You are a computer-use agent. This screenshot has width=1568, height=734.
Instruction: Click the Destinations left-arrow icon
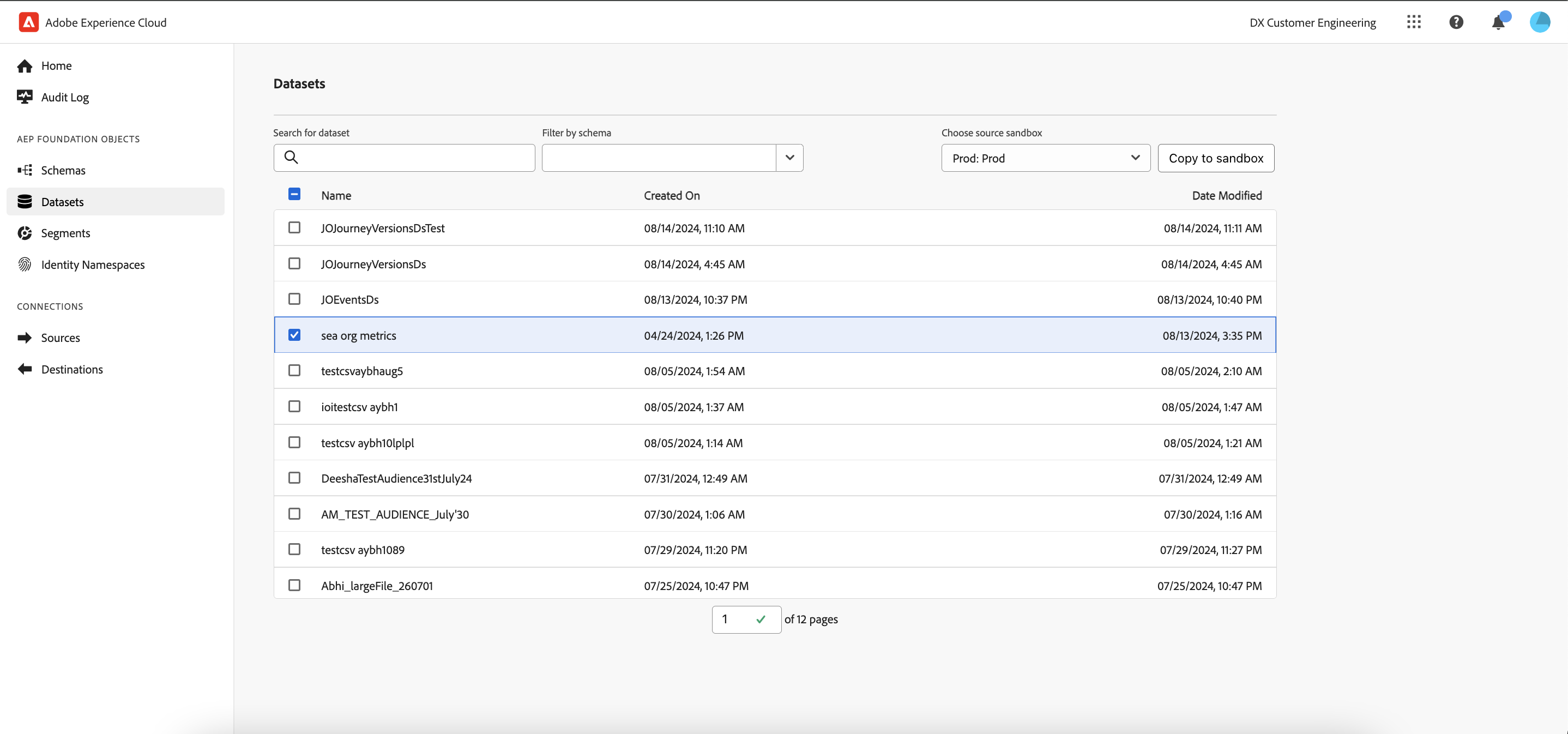click(x=25, y=369)
